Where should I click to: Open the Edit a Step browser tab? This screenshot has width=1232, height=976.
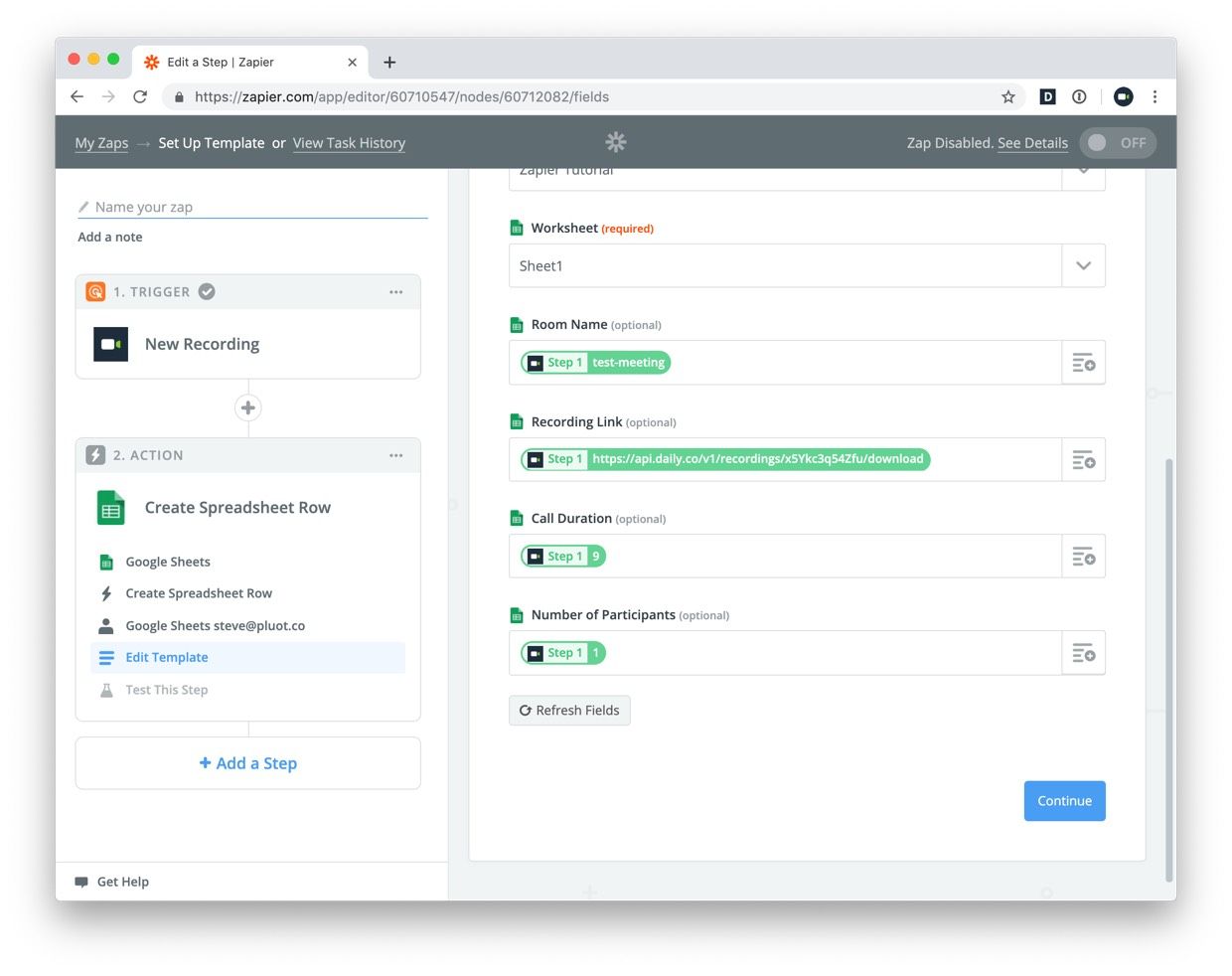[250, 62]
